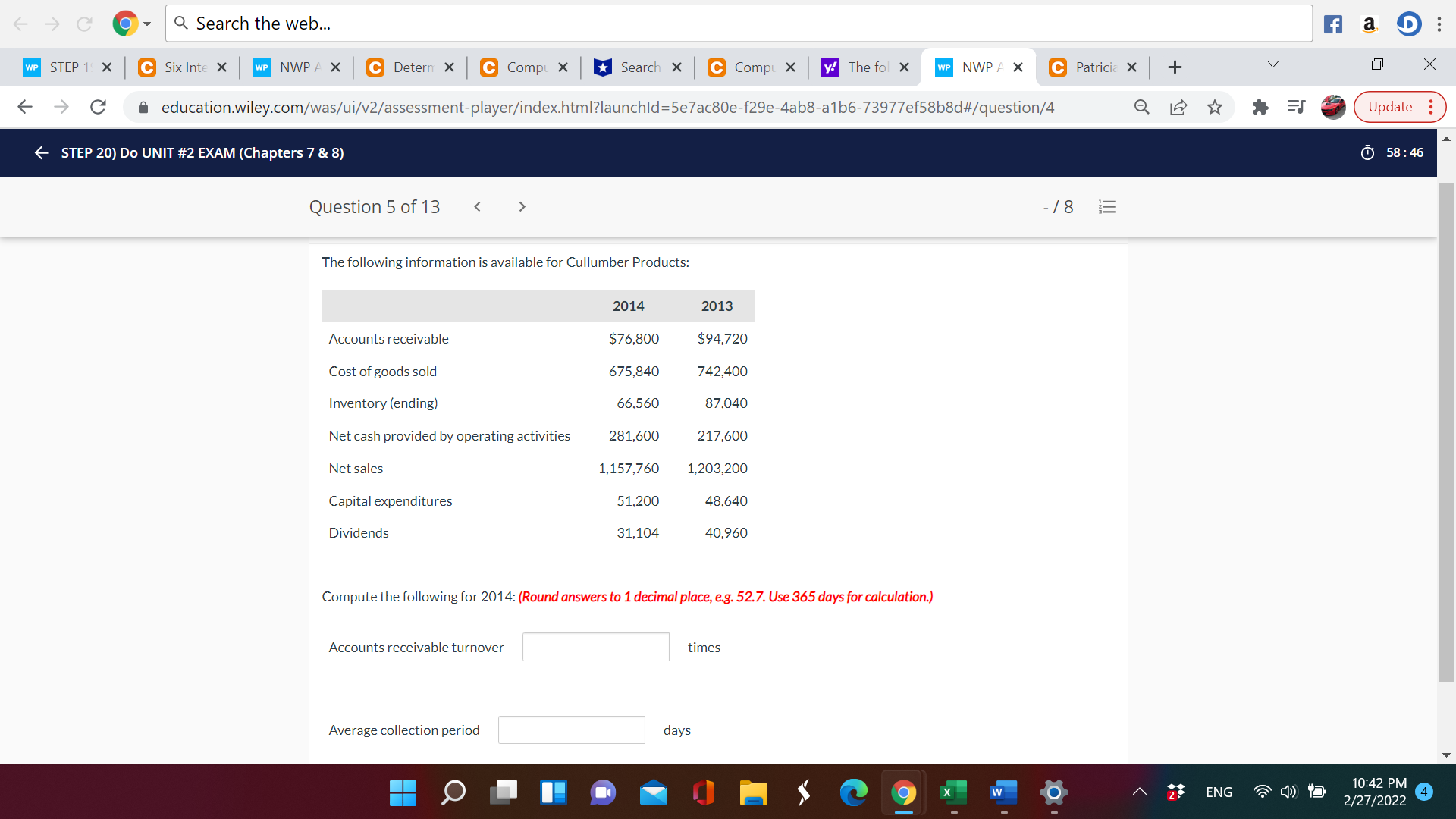Reload the page
Viewport: 1456px width, 819px height.
(98, 107)
